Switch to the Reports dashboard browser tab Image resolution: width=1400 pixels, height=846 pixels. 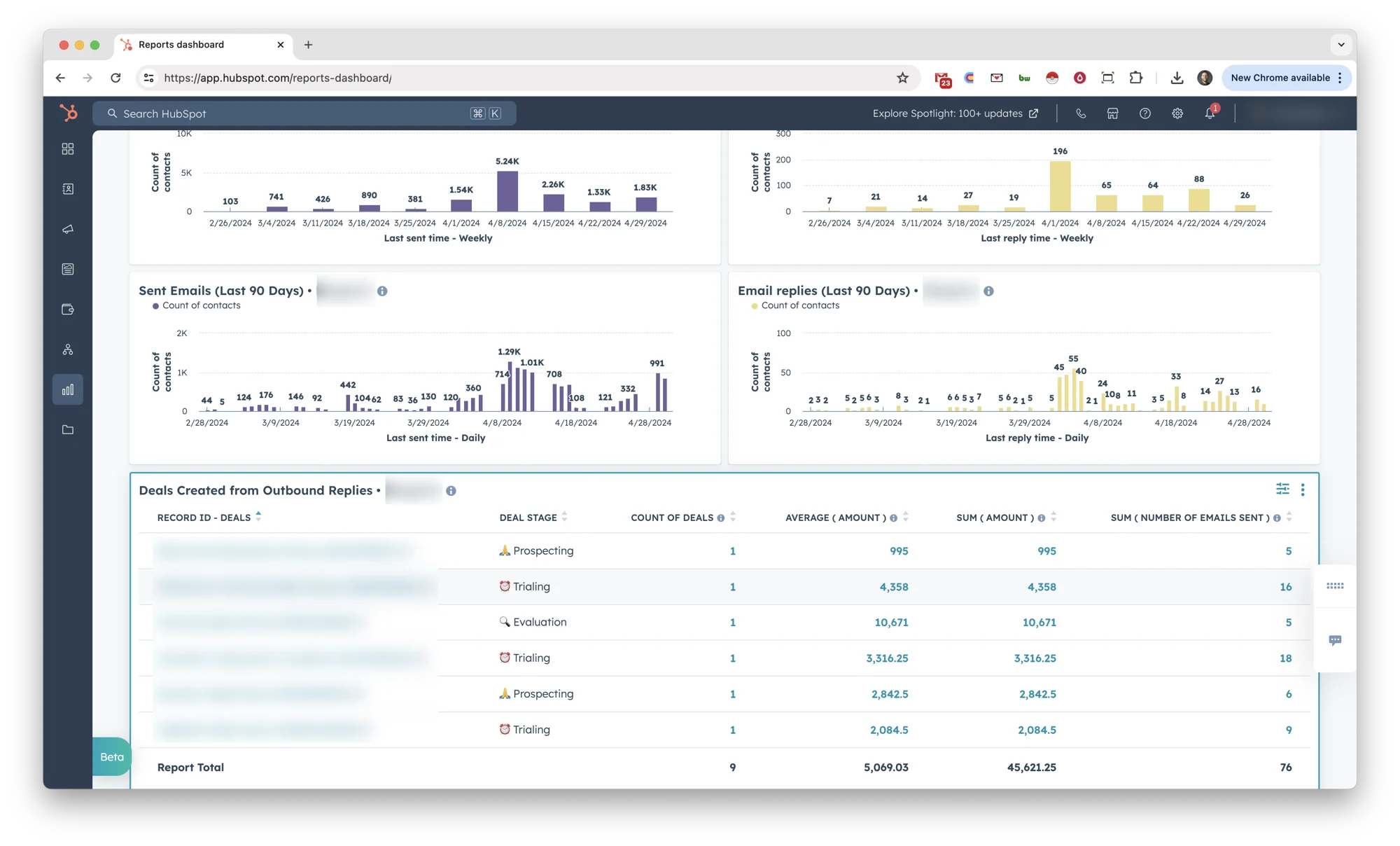click(179, 44)
